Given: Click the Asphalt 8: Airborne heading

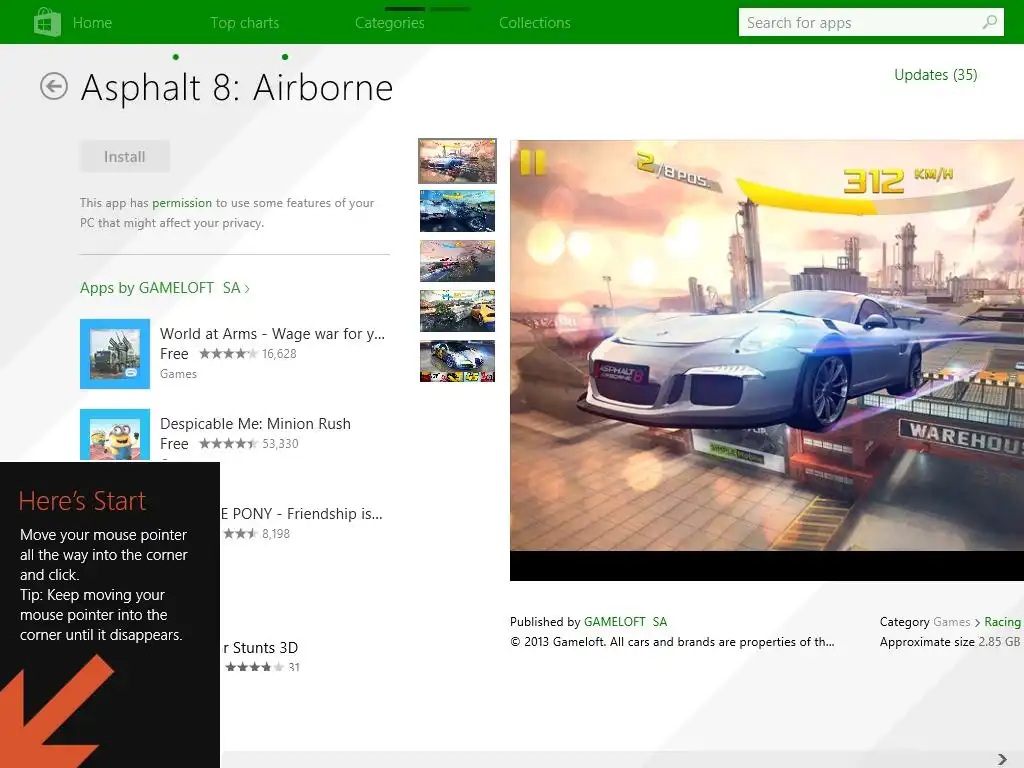Looking at the screenshot, I should (x=237, y=88).
